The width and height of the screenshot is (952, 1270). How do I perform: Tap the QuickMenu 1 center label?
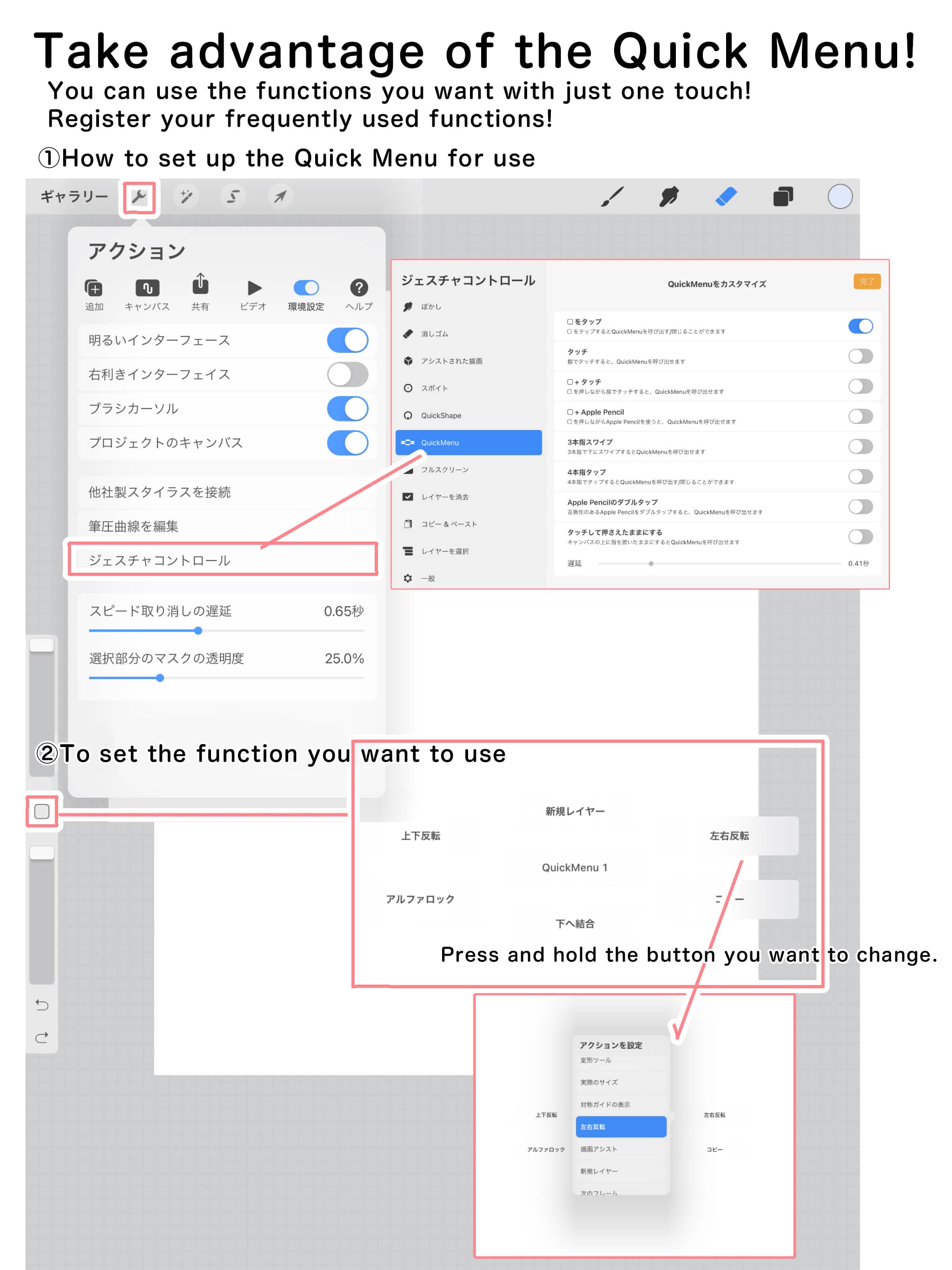(575, 867)
